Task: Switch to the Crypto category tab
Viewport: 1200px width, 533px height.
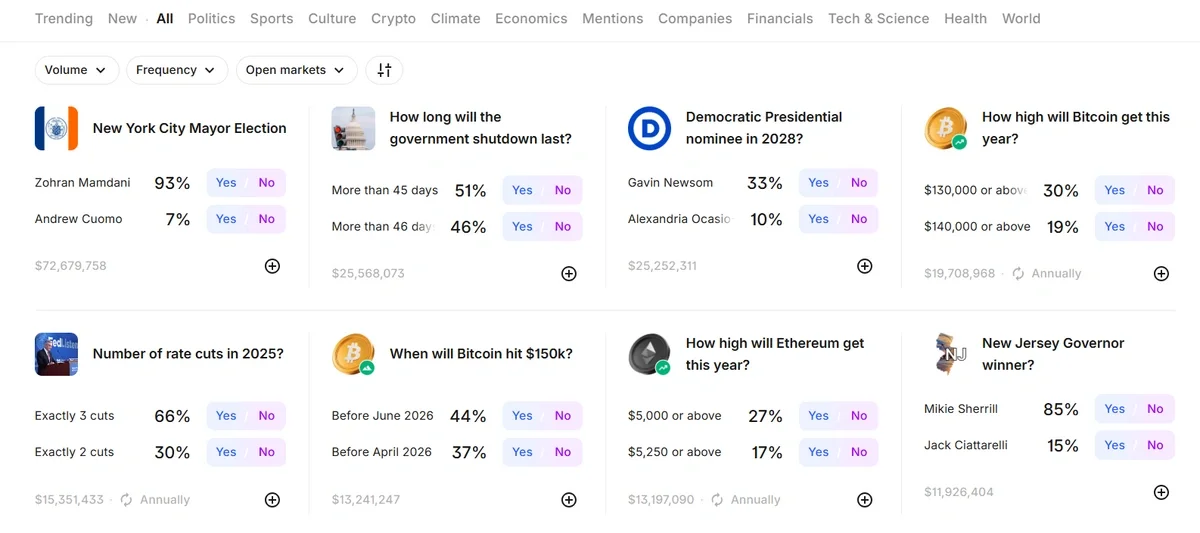Action: [393, 18]
